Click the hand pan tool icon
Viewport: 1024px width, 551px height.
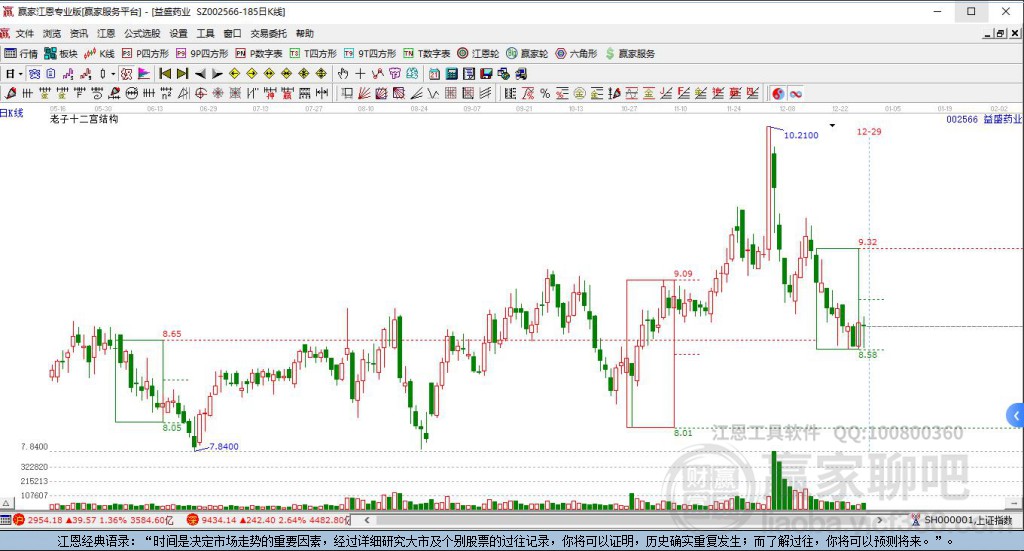tap(343, 74)
